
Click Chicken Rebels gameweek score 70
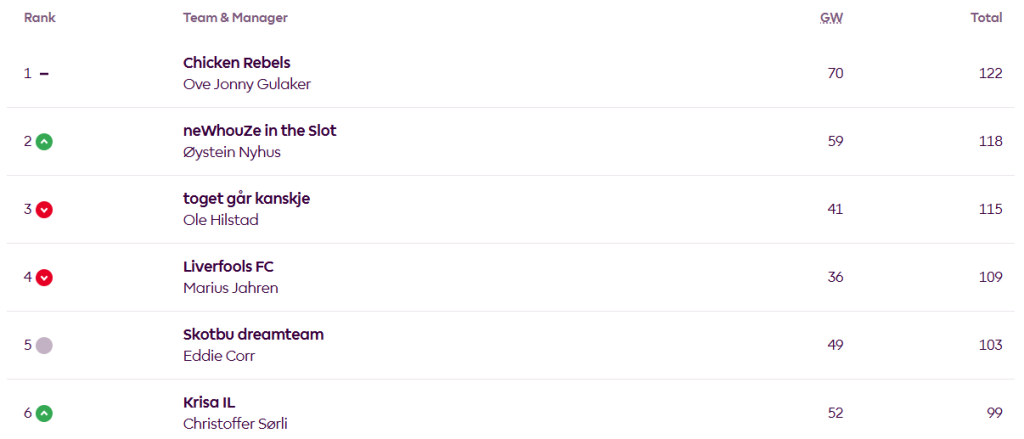(836, 73)
